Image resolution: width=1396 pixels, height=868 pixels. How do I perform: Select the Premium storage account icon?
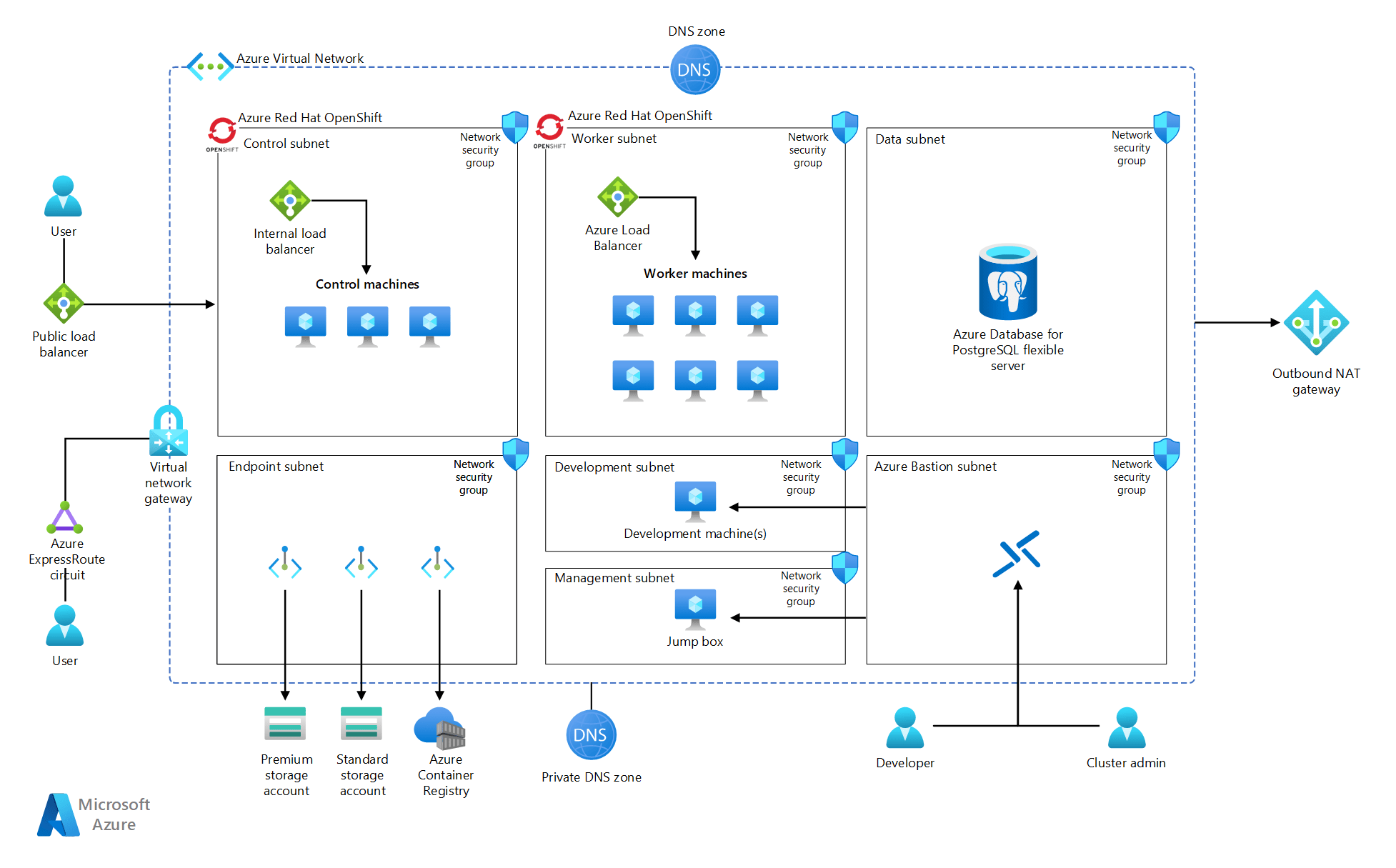click(x=285, y=724)
